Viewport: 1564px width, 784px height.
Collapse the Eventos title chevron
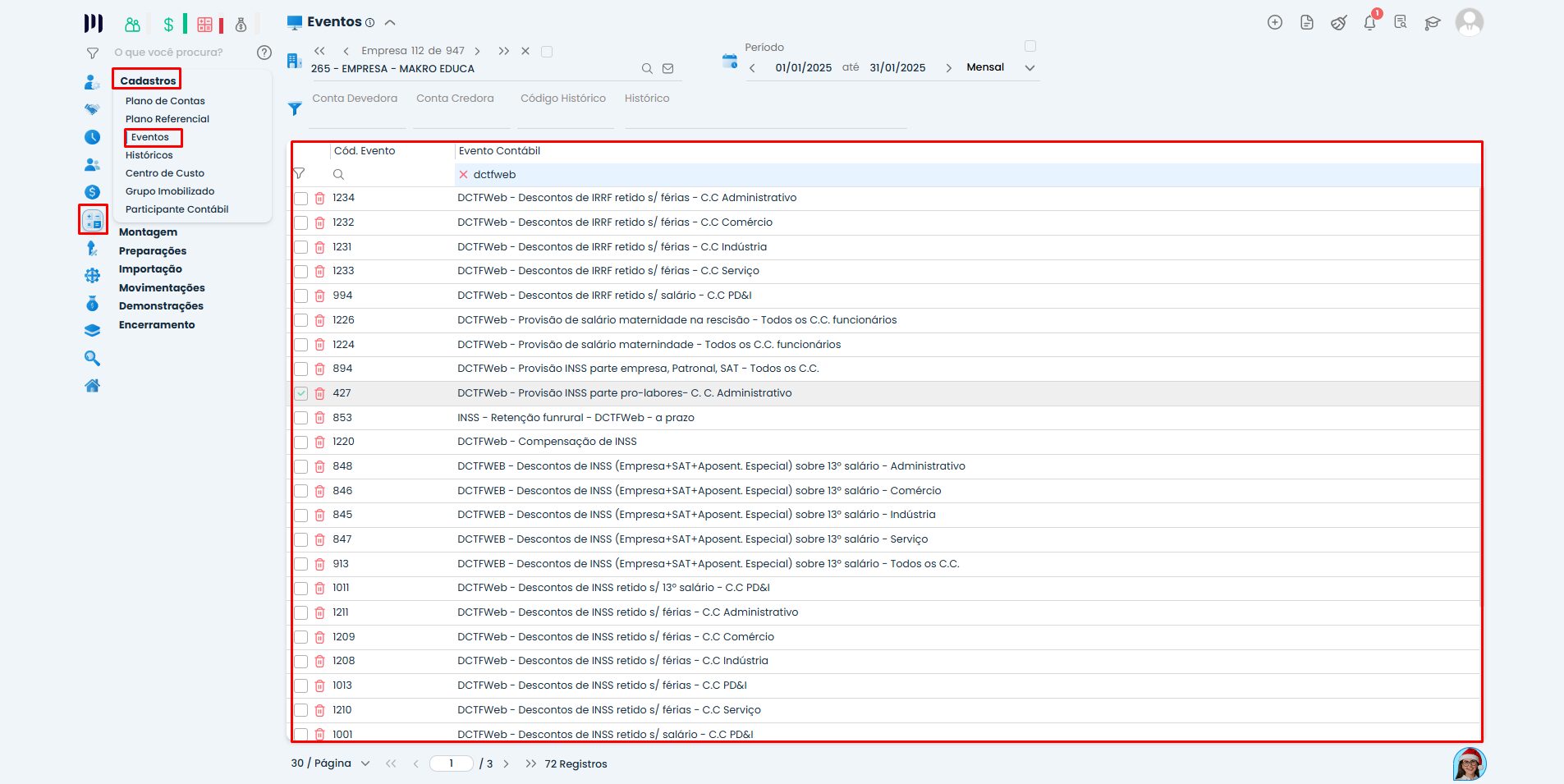coord(390,23)
